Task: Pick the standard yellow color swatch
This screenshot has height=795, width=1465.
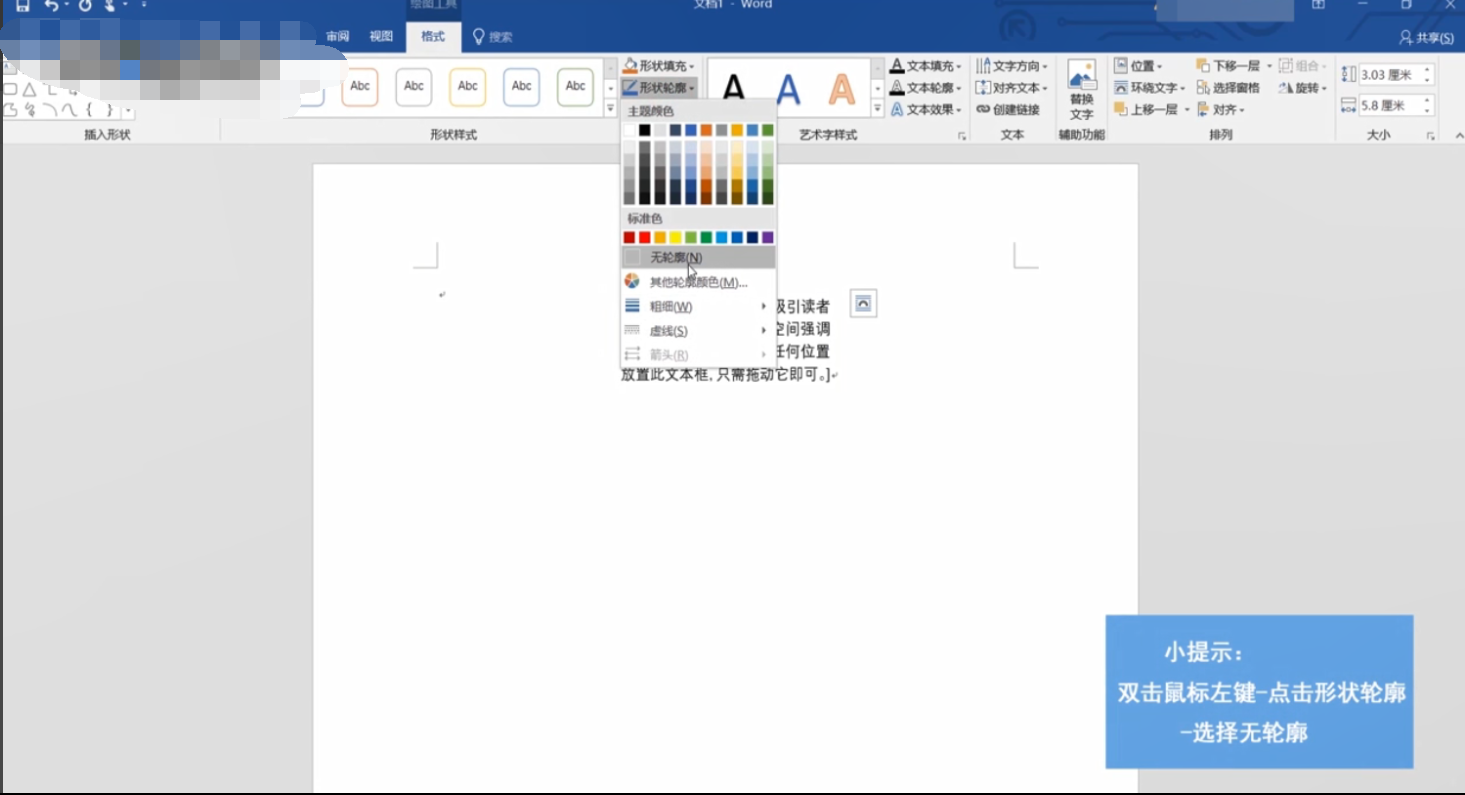Action: point(675,237)
